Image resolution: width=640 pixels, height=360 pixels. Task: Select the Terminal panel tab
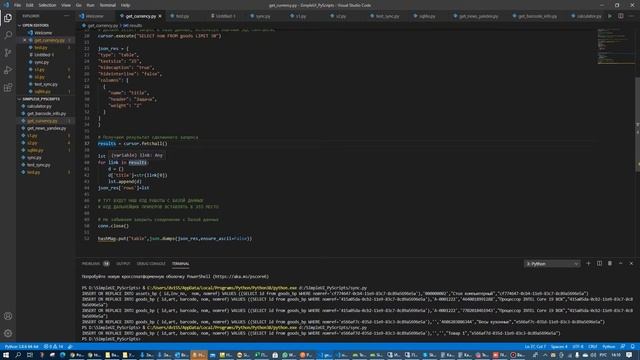180,264
